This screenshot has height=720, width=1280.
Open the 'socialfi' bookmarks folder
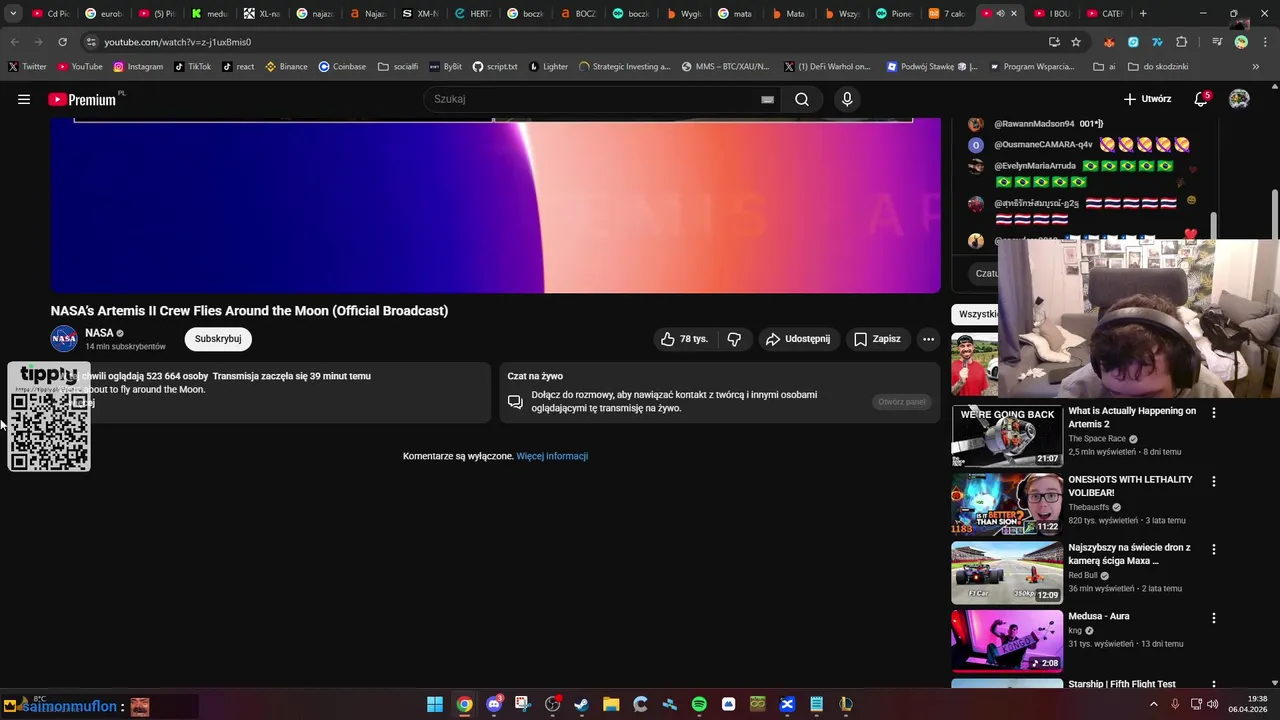point(398,67)
